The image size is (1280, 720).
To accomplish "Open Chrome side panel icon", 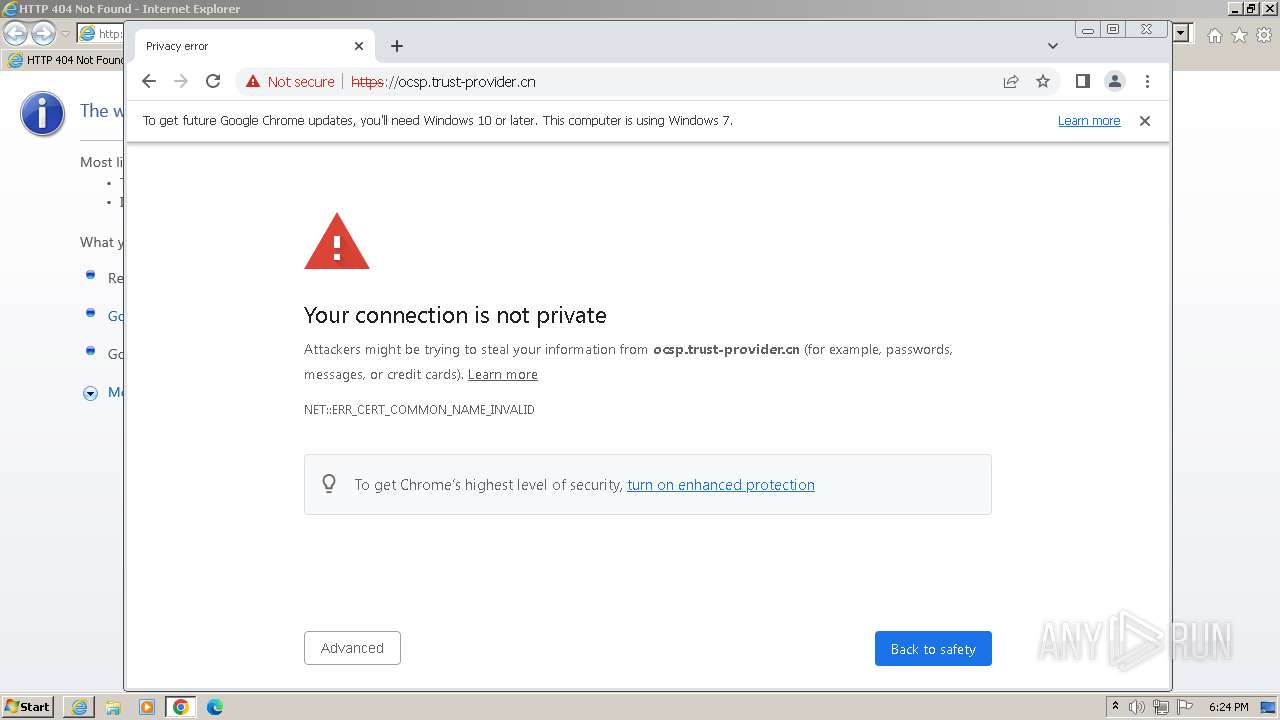I will pos(1082,82).
